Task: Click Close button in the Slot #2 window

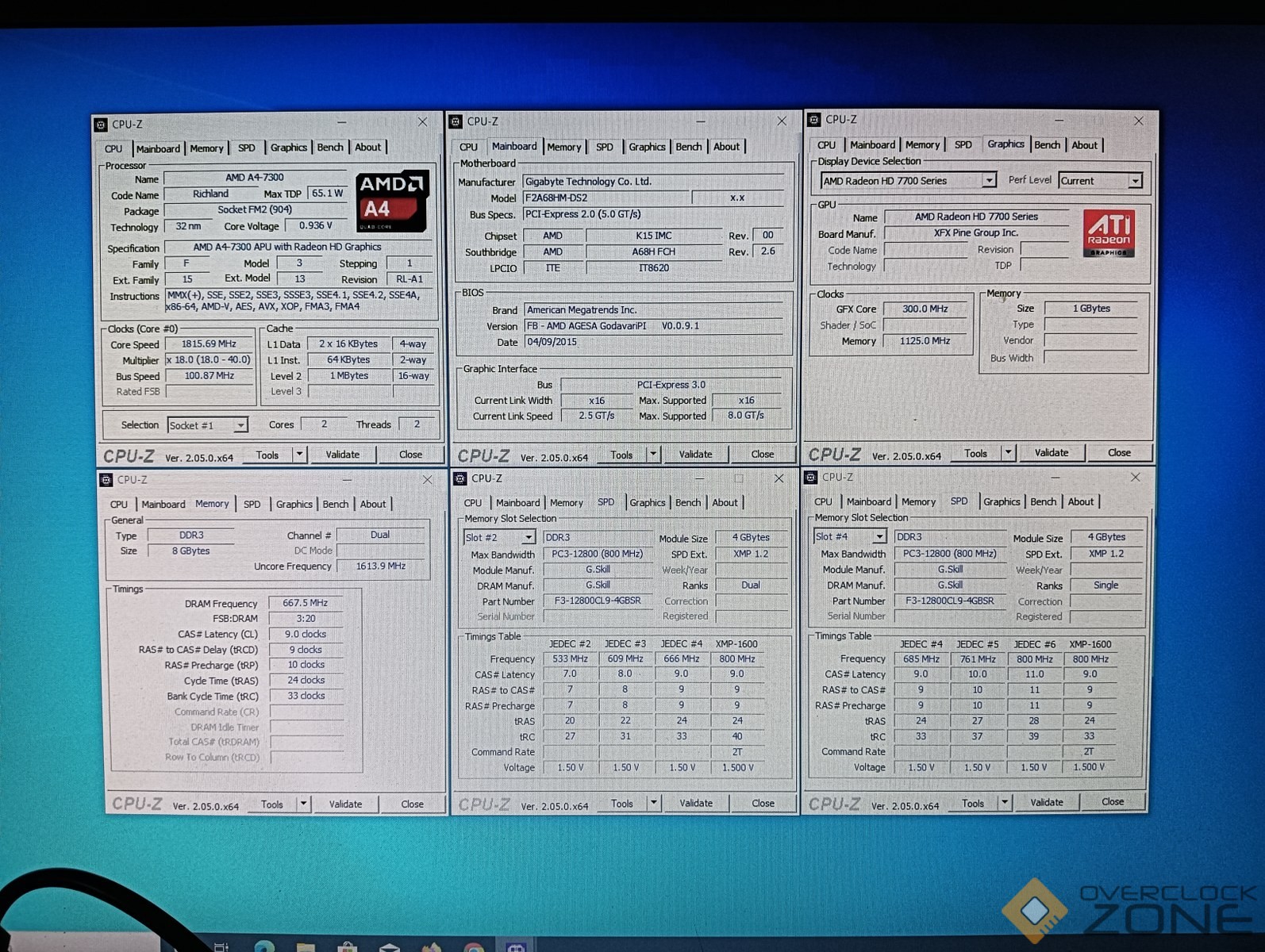Action: pyautogui.click(x=762, y=803)
